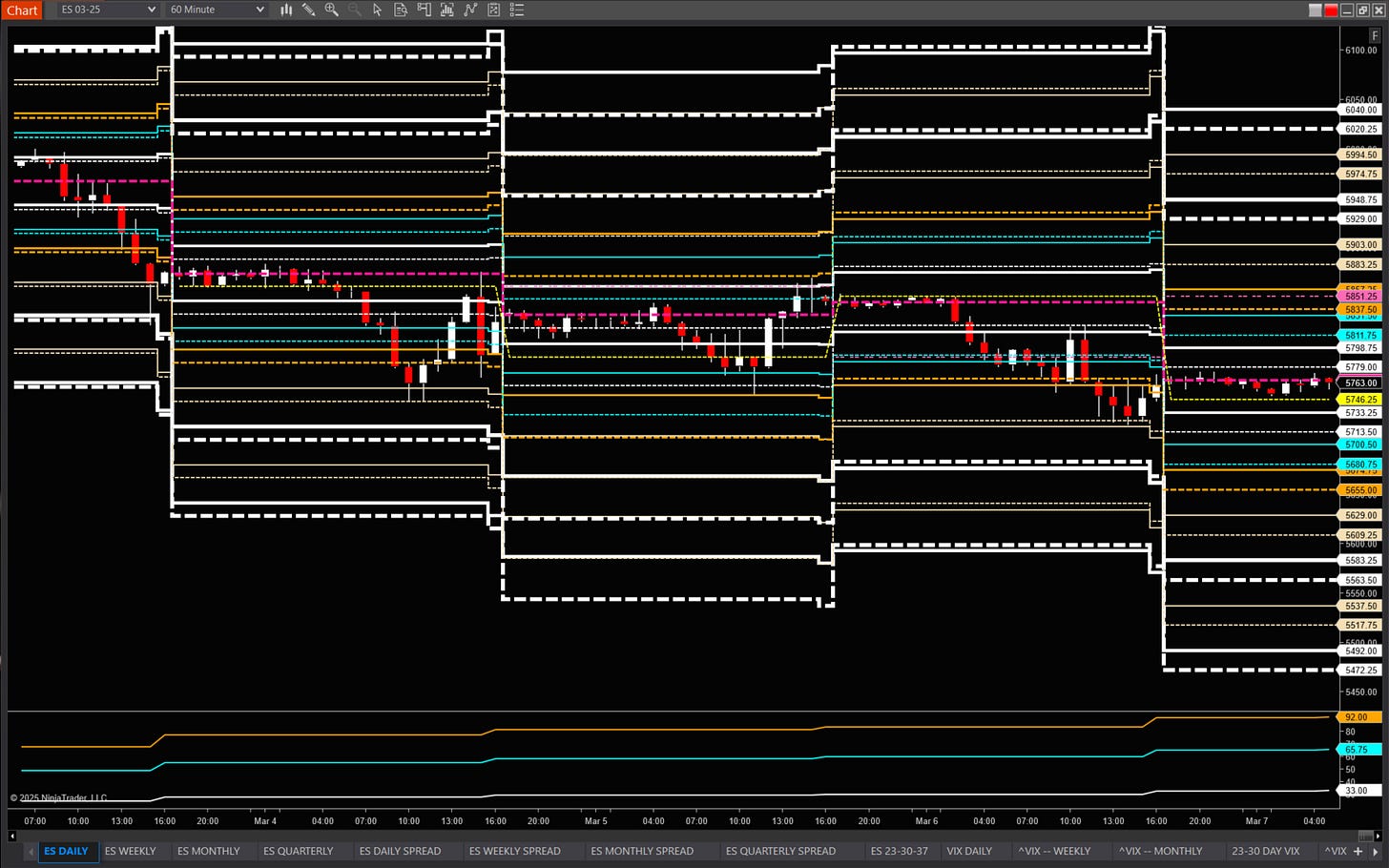Click the cyan 5811.75 price marker
Image resolution: width=1389 pixels, height=868 pixels.
tap(1360, 336)
